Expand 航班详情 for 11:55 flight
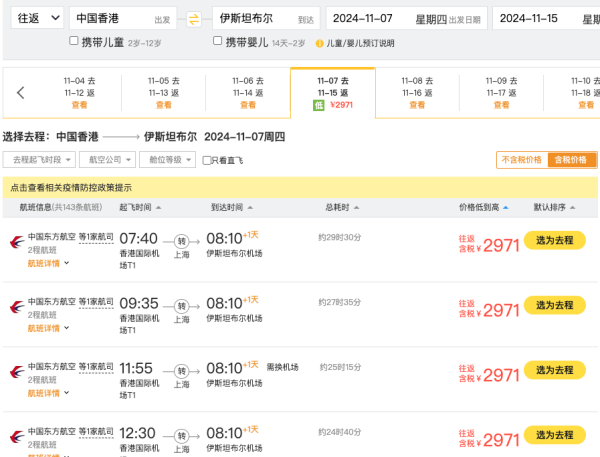This screenshot has height=457, width=600. 48,393
